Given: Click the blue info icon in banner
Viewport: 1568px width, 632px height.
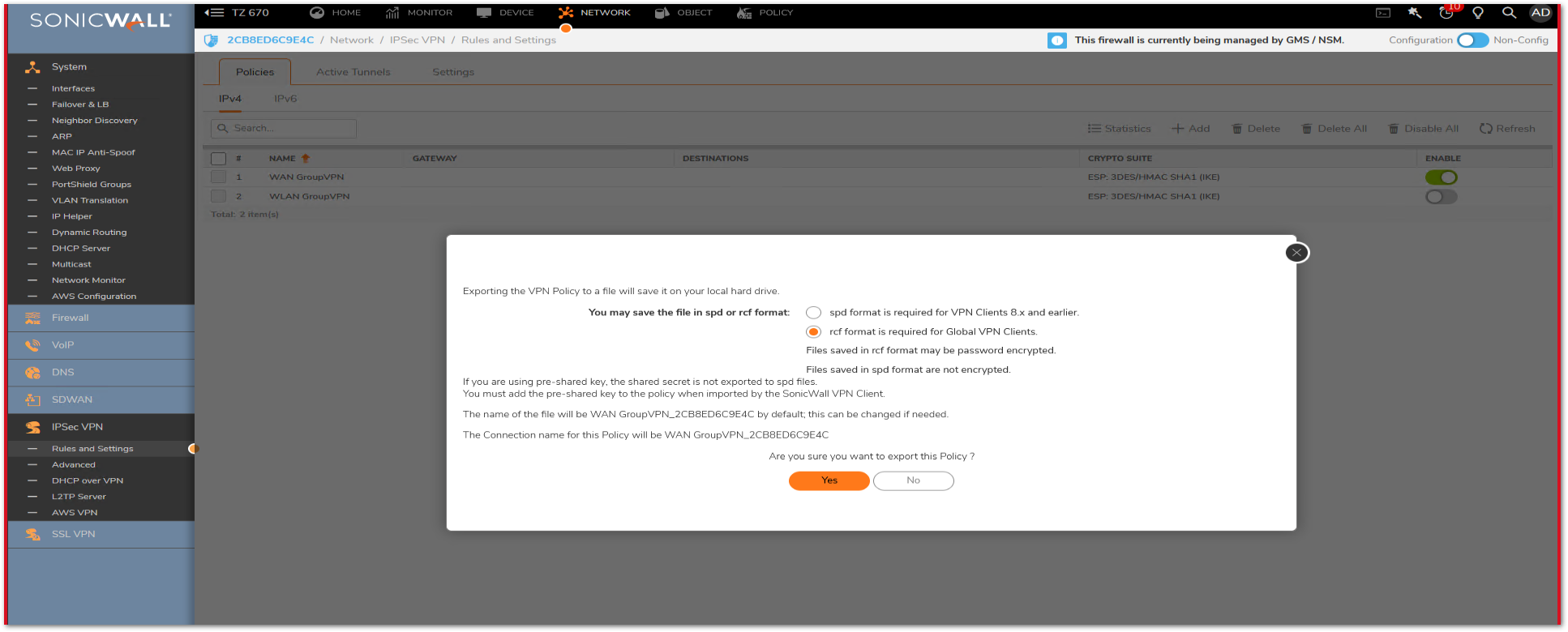Looking at the screenshot, I should (x=1057, y=41).
